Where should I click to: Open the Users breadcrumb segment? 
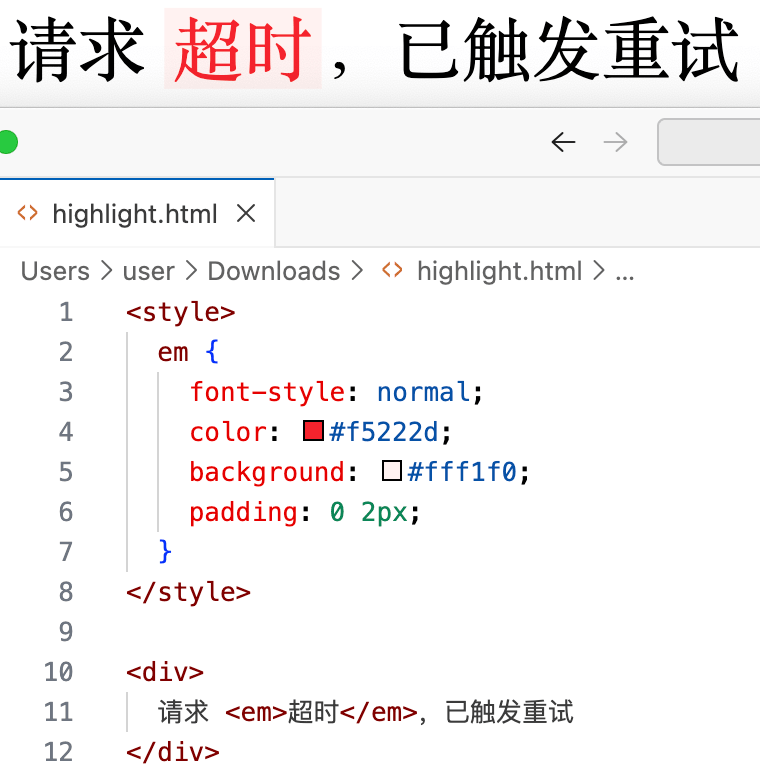pyautogui.click(x=55, y=271)
